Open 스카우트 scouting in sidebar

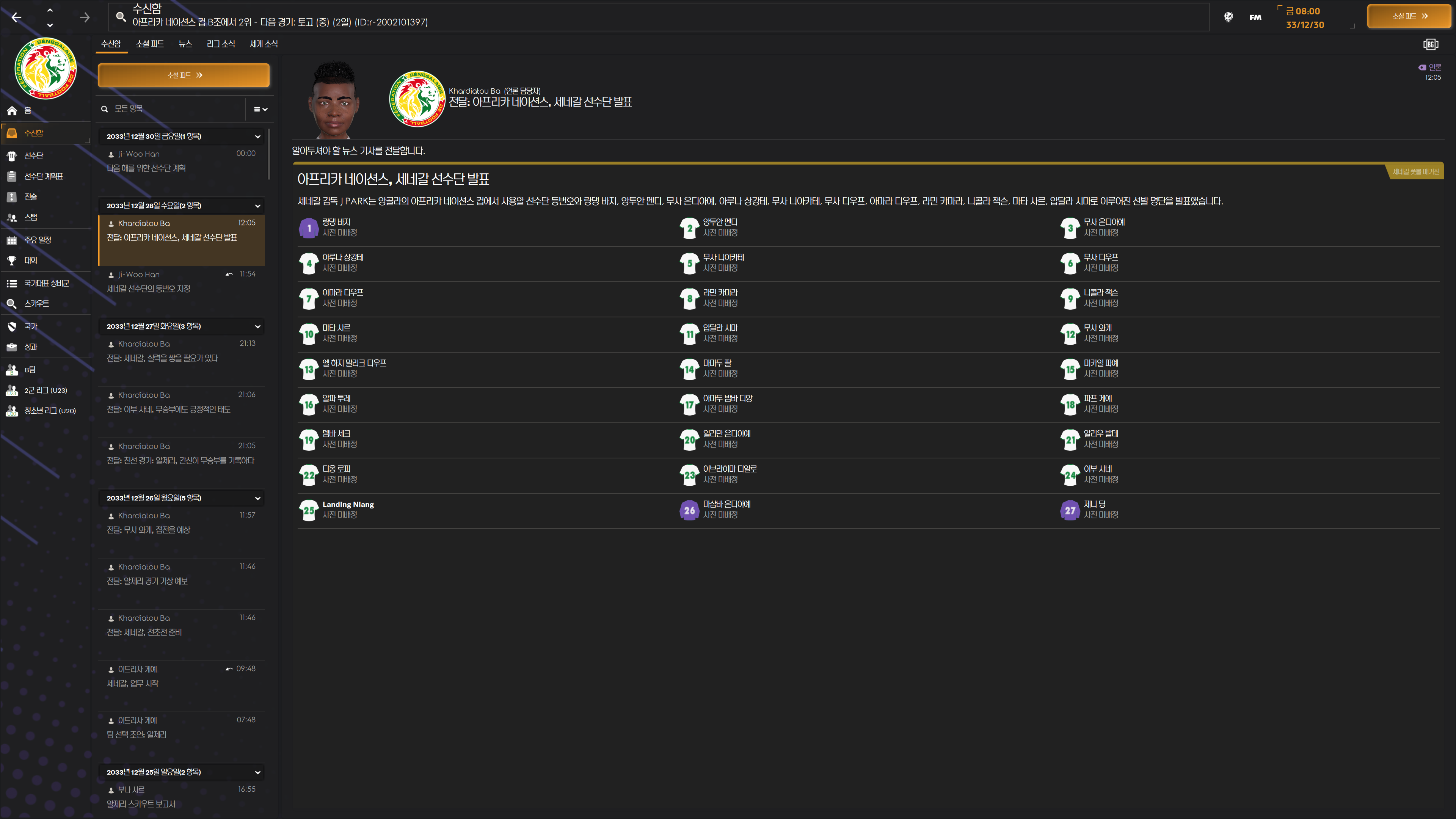(36, 303)
